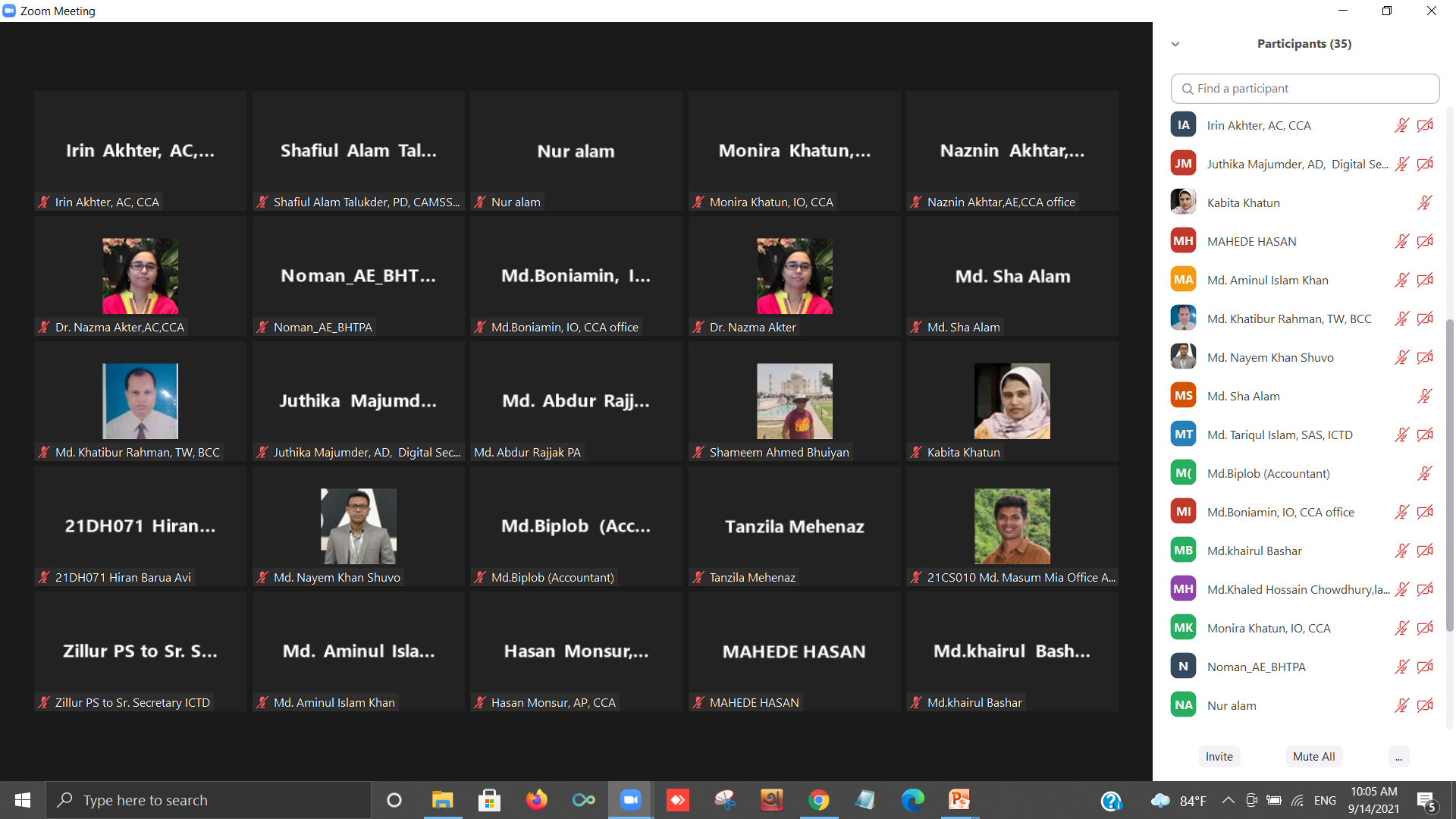The width and height of the screenshot is (1456, 819).
Task: Toggle video icon for Md. Tariqul Islam in list
Action: pyautogui.click(x=1425, y=435)
